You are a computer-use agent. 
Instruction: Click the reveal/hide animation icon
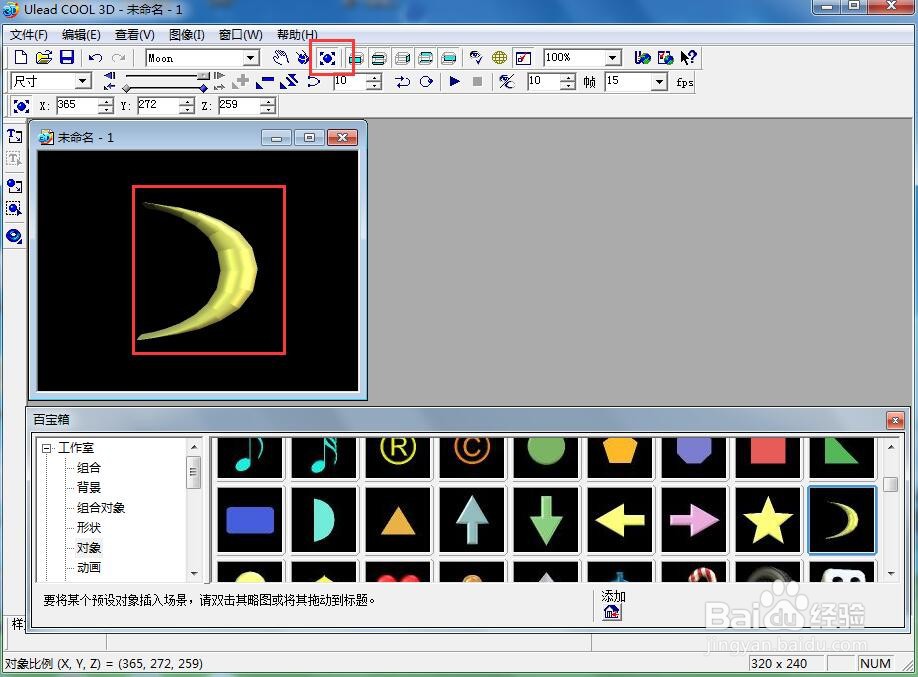point(506,81)
